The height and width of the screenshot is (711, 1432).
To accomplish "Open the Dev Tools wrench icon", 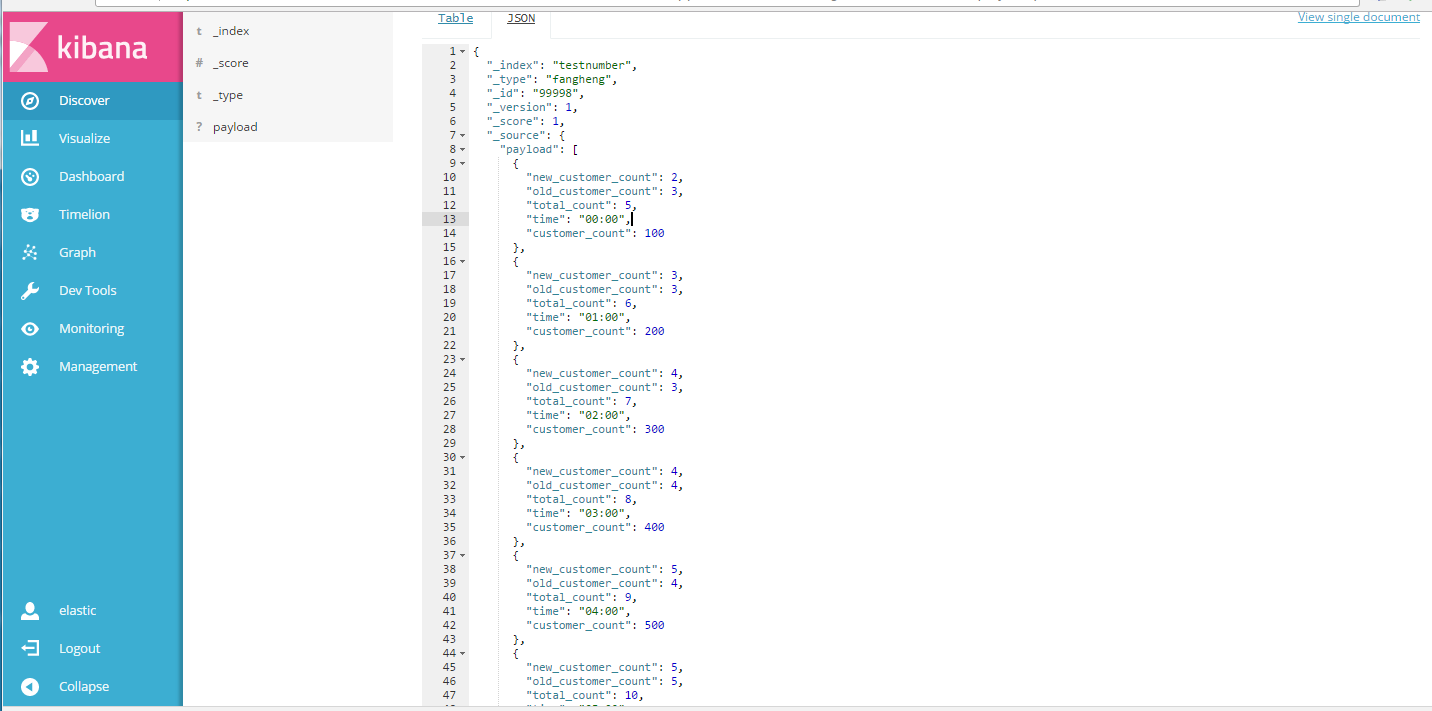I will pyautogui.click(x=30, y=290).
